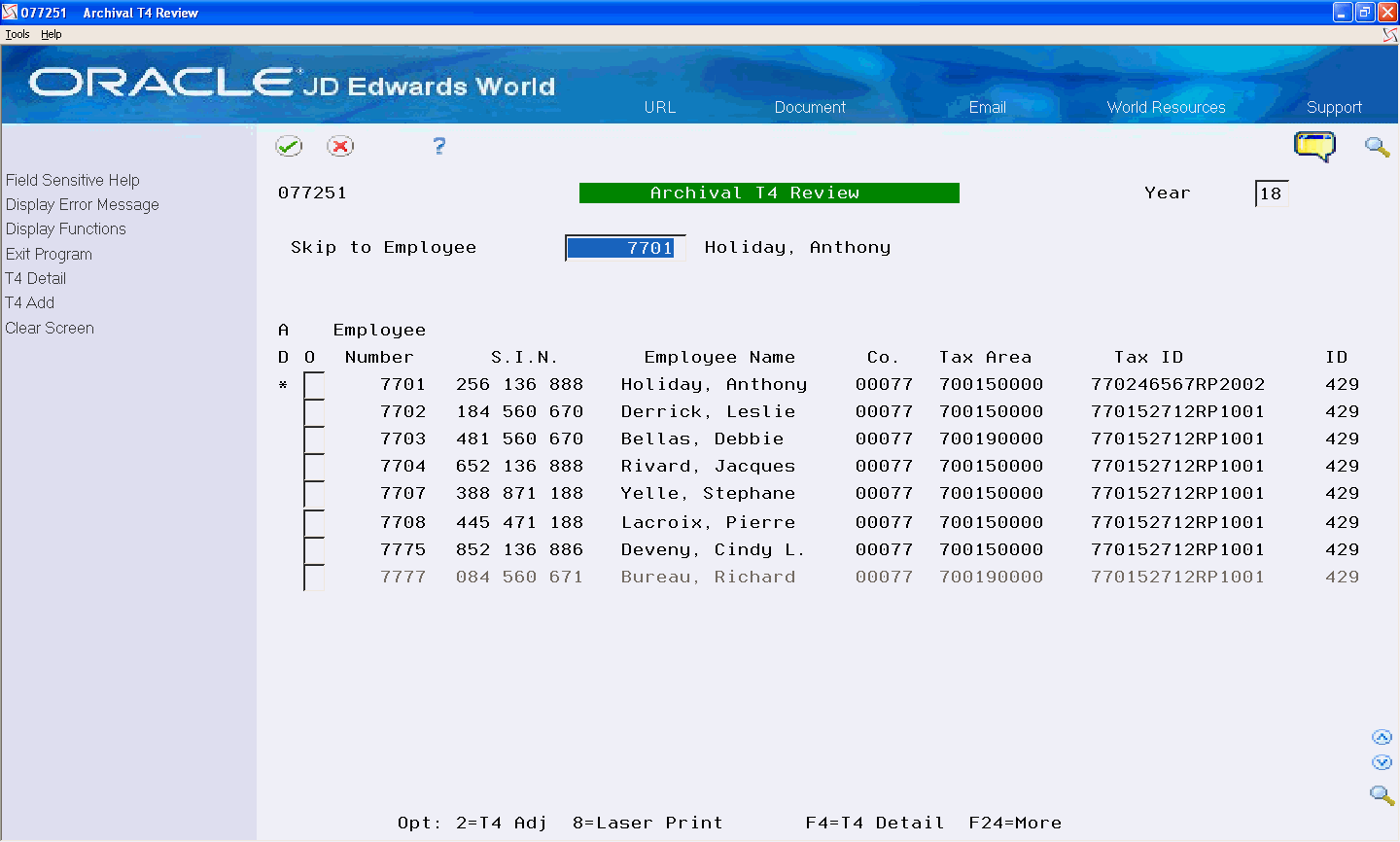Choose T4 Add from sidebar

pyautogui.click(x=30, y=302)
